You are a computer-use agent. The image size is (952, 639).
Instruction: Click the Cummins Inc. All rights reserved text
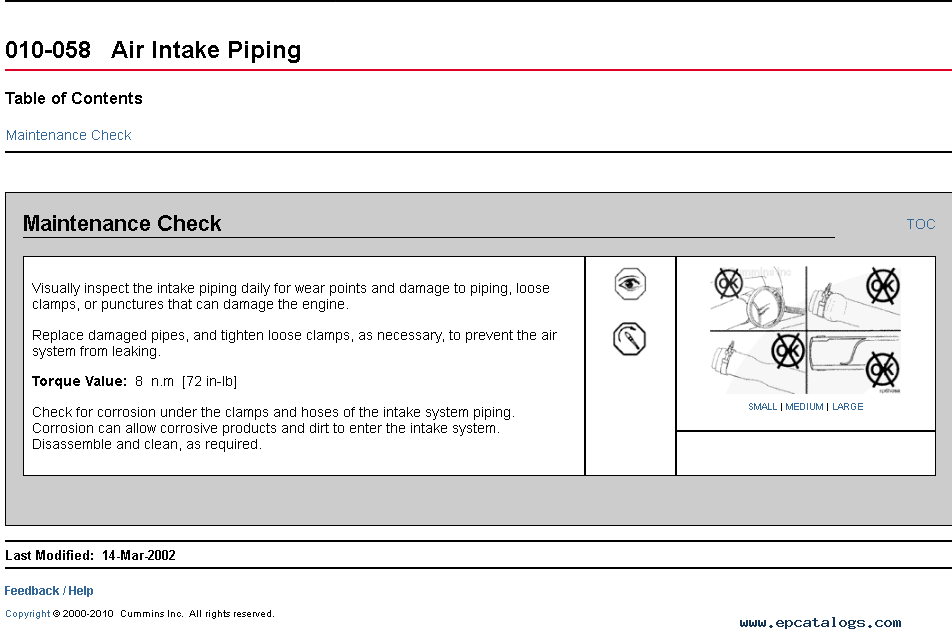[x=197, y=613]
